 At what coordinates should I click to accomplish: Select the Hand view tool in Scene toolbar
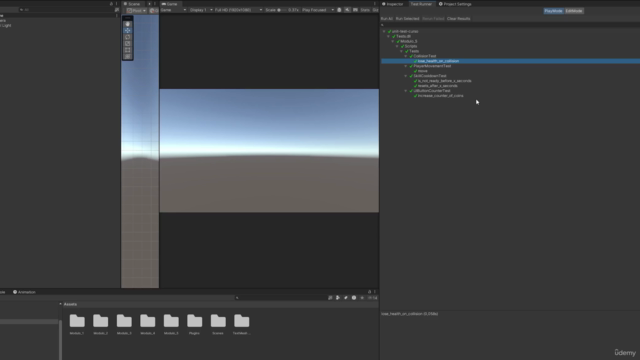click(x=128, y=24)
